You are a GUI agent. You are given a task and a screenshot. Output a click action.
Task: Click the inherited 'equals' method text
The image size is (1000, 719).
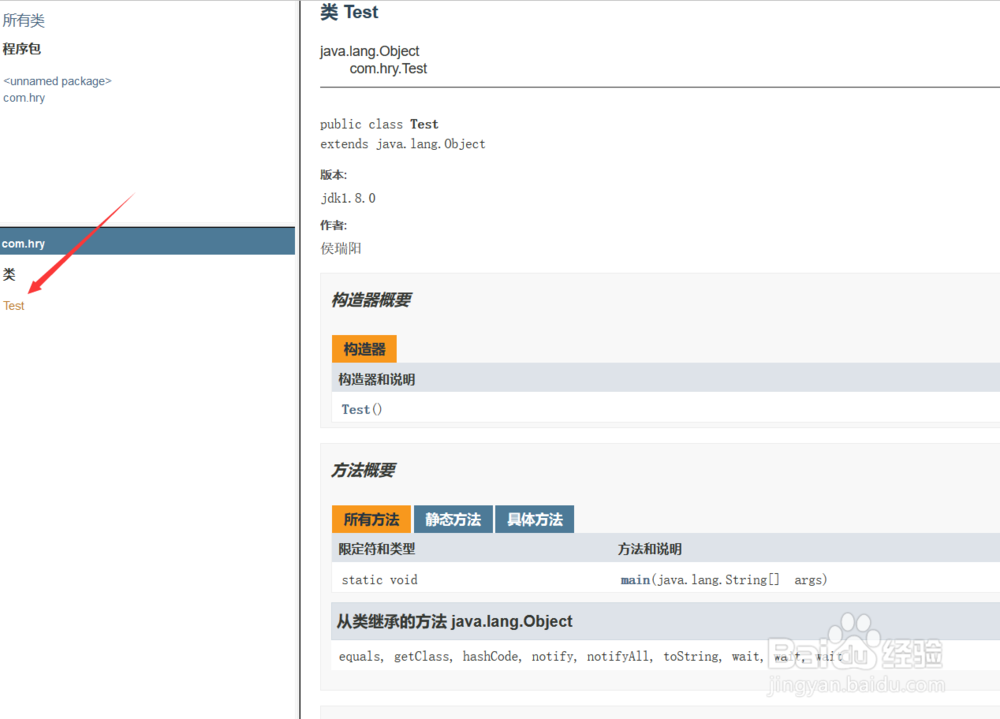(x=359, y=656)
